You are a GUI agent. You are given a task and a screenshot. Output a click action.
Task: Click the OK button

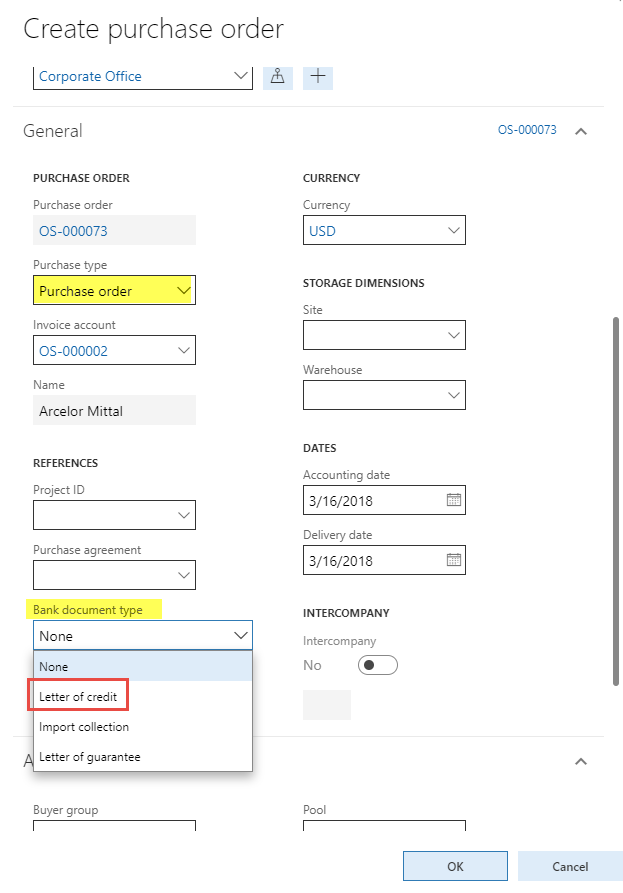[x=455, y=867]
